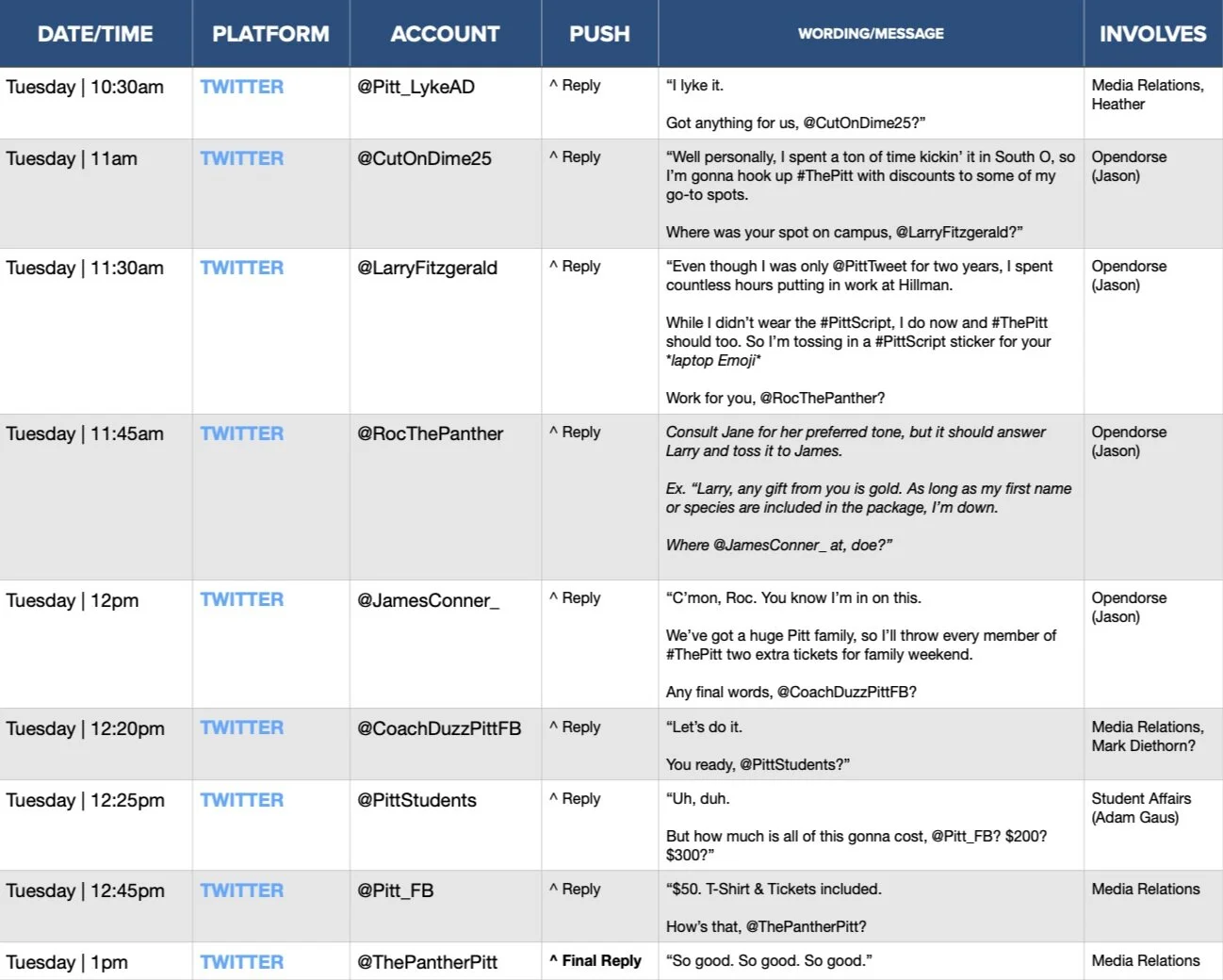Screen dimensions: 1223x980
Task: Click the PLATFORM column header
Action: [270, 34]
